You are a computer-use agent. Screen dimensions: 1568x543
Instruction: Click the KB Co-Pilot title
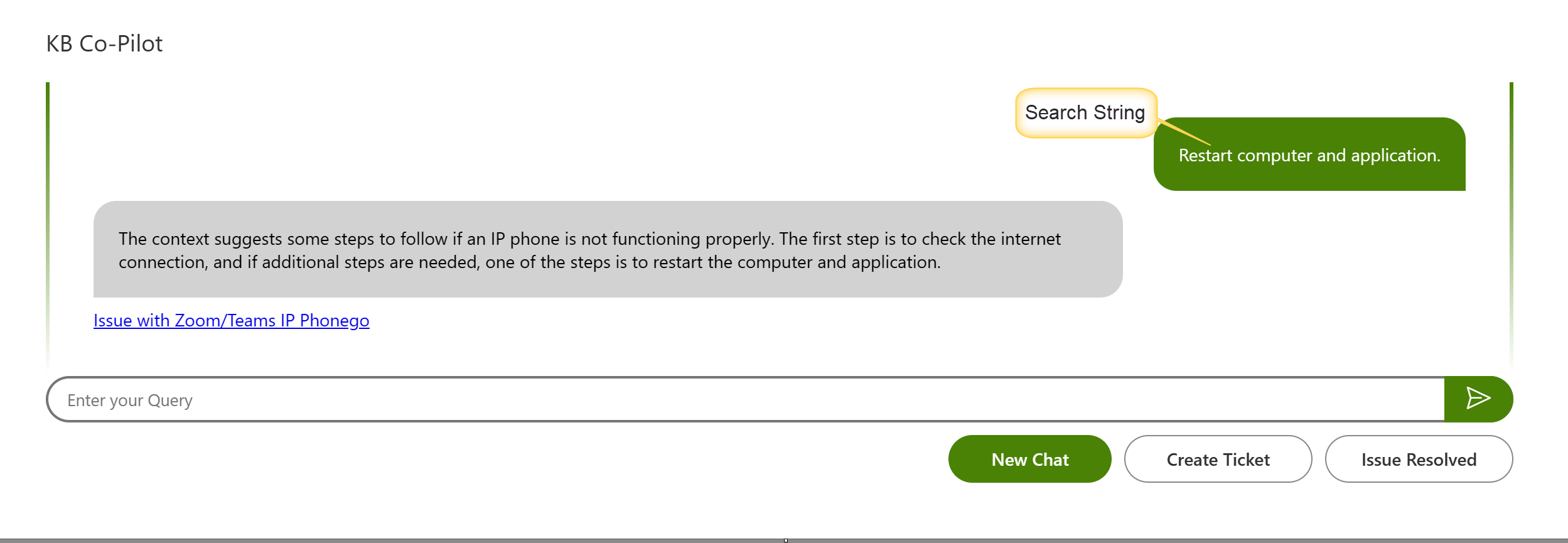(x=104, y=44)
